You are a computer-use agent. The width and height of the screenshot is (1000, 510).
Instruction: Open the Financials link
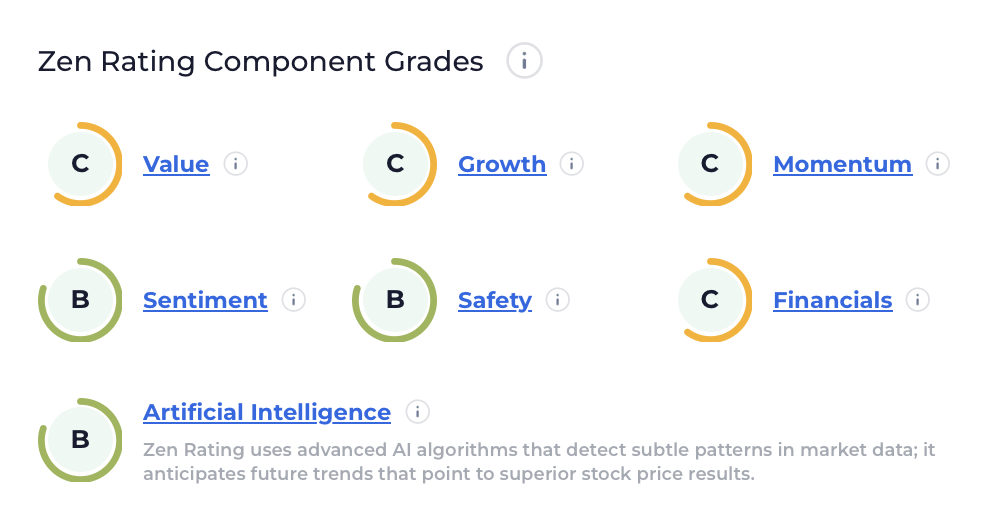(x=832, y=300)
